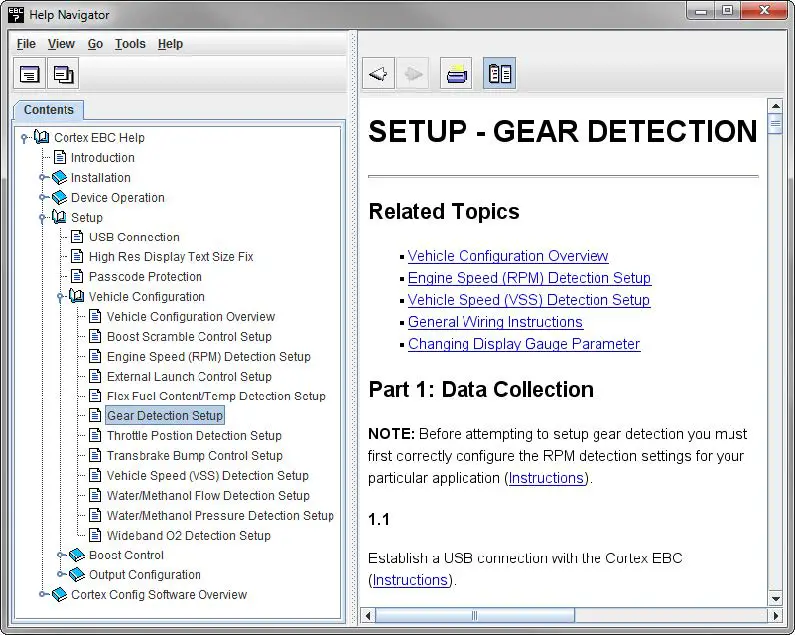The image size is (795, 635).
Task: Click the Boost Control book icon
Action: [77, 555]
